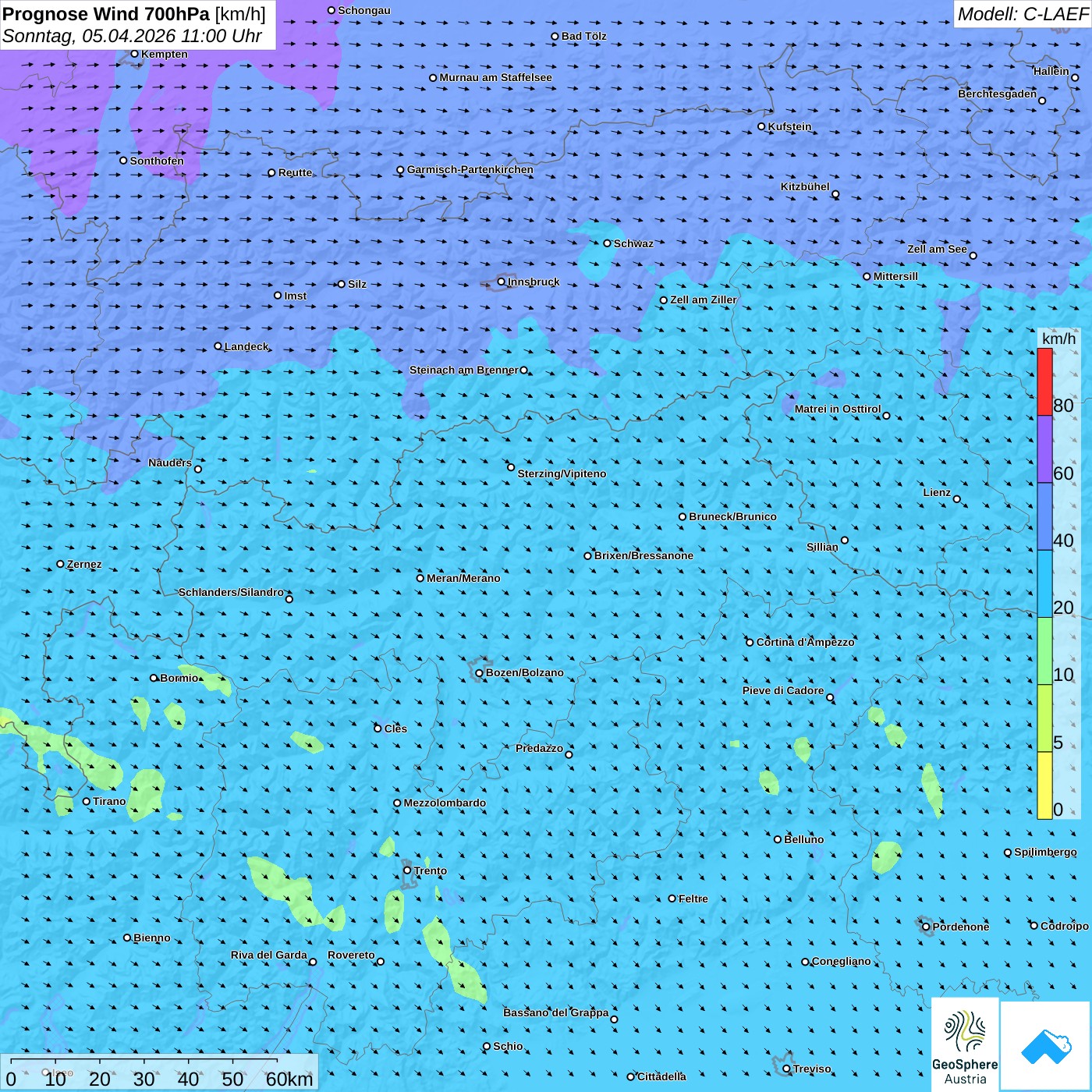Click the purple 60-80 km/h legend color

(1044, 449)
